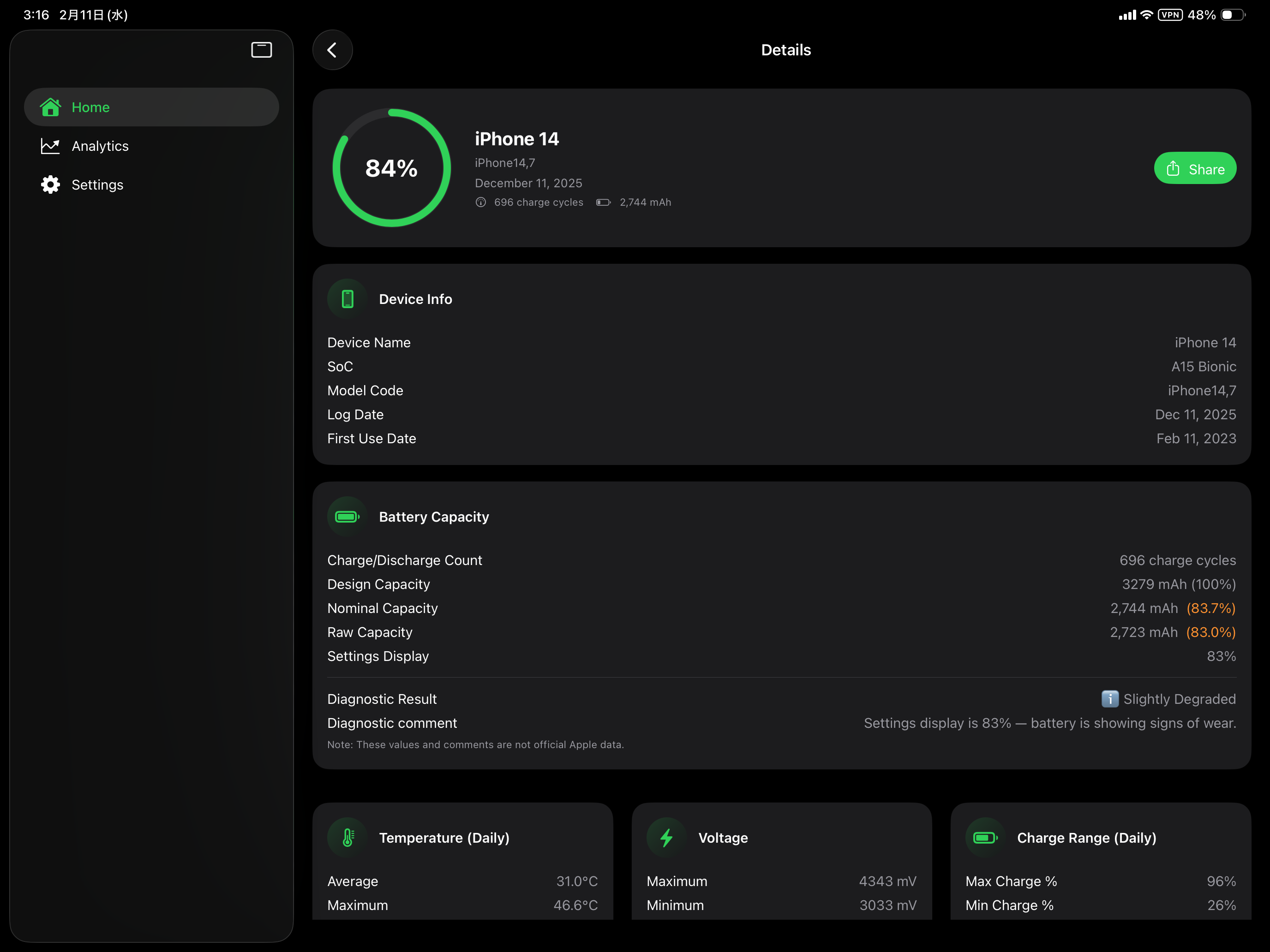Click the cellular signal bars in status bar

tap(1127, 15)
